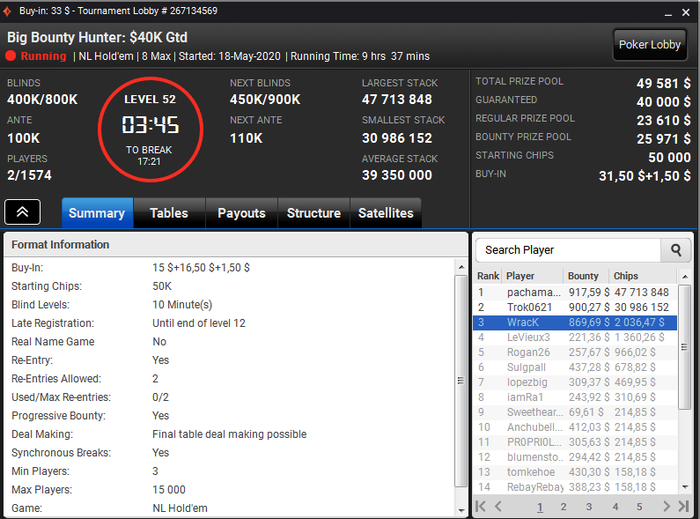Click the Search Player input field

tap(568, 250)
